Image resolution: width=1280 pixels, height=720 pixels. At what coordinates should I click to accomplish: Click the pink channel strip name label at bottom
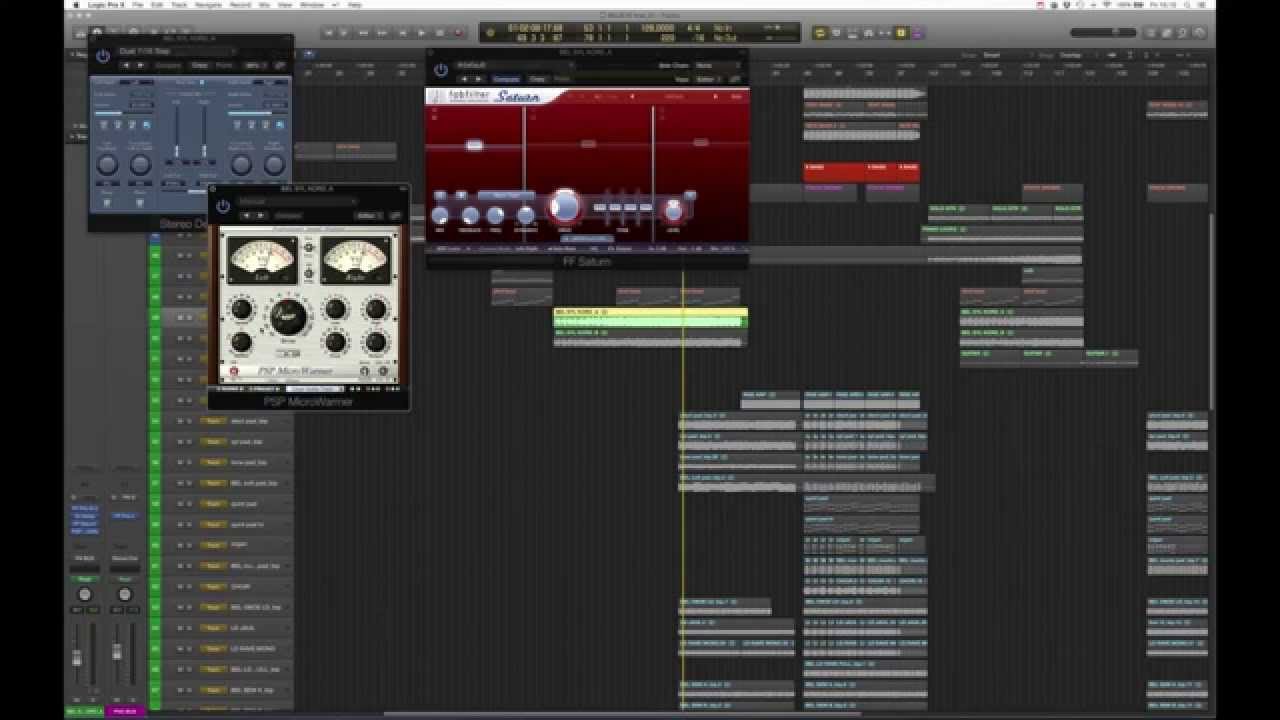pyautogui.click(x=125, y=711)
